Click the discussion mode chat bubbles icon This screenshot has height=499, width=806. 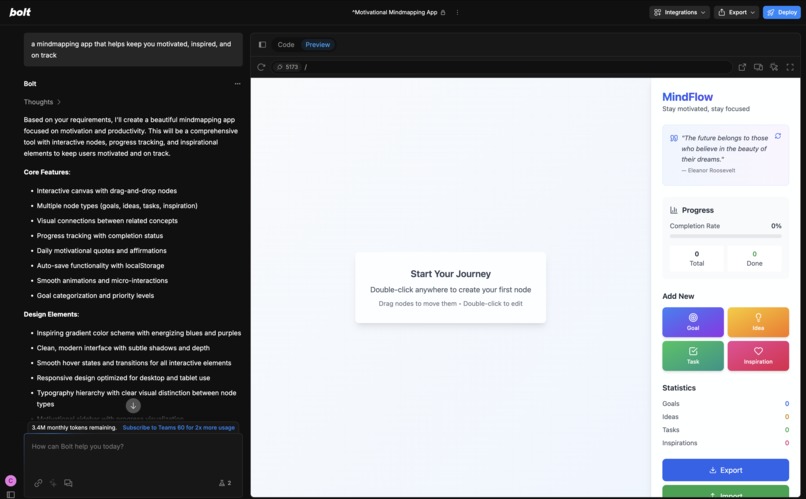pyautogui.click(x=68, y=483)
